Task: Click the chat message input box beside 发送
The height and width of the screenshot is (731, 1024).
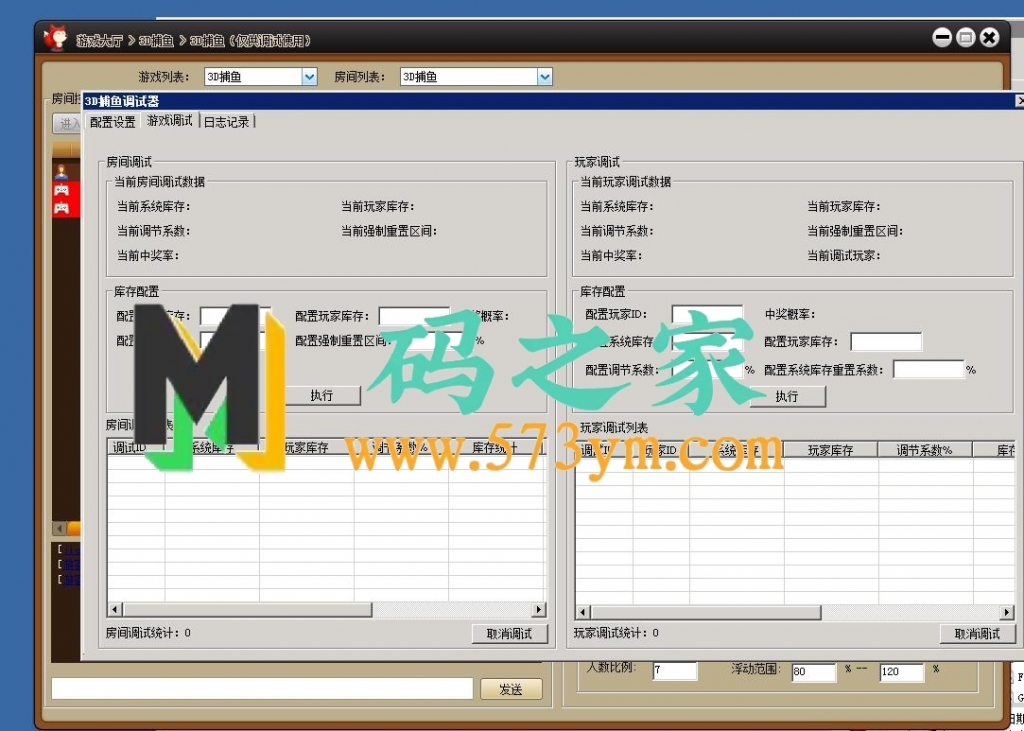Action: pyautogui.click(x=262, y=689)
